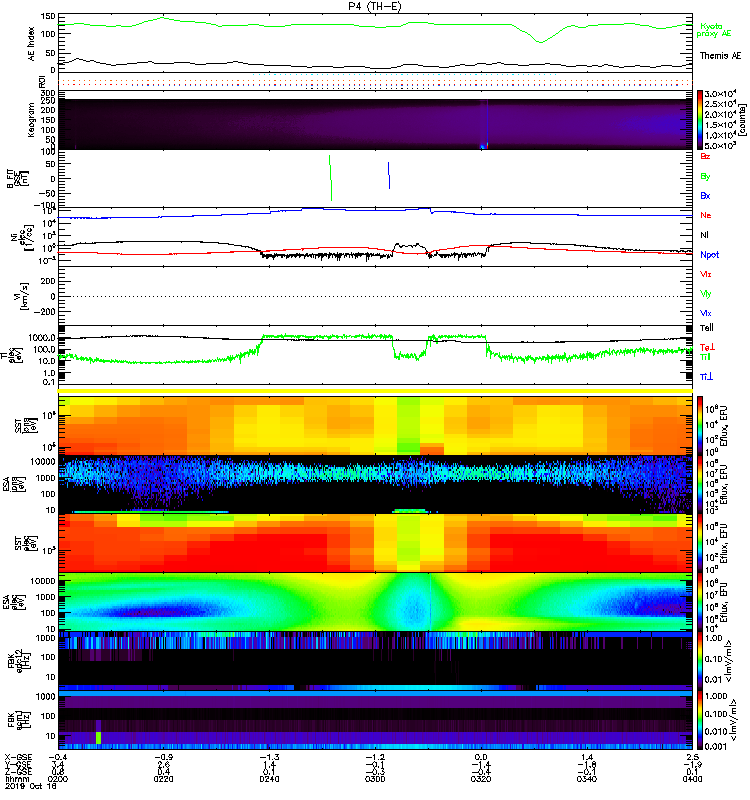Click the SST electrons Eflux color bar
The width and height of the screenshot is (750, 800).
700,543
